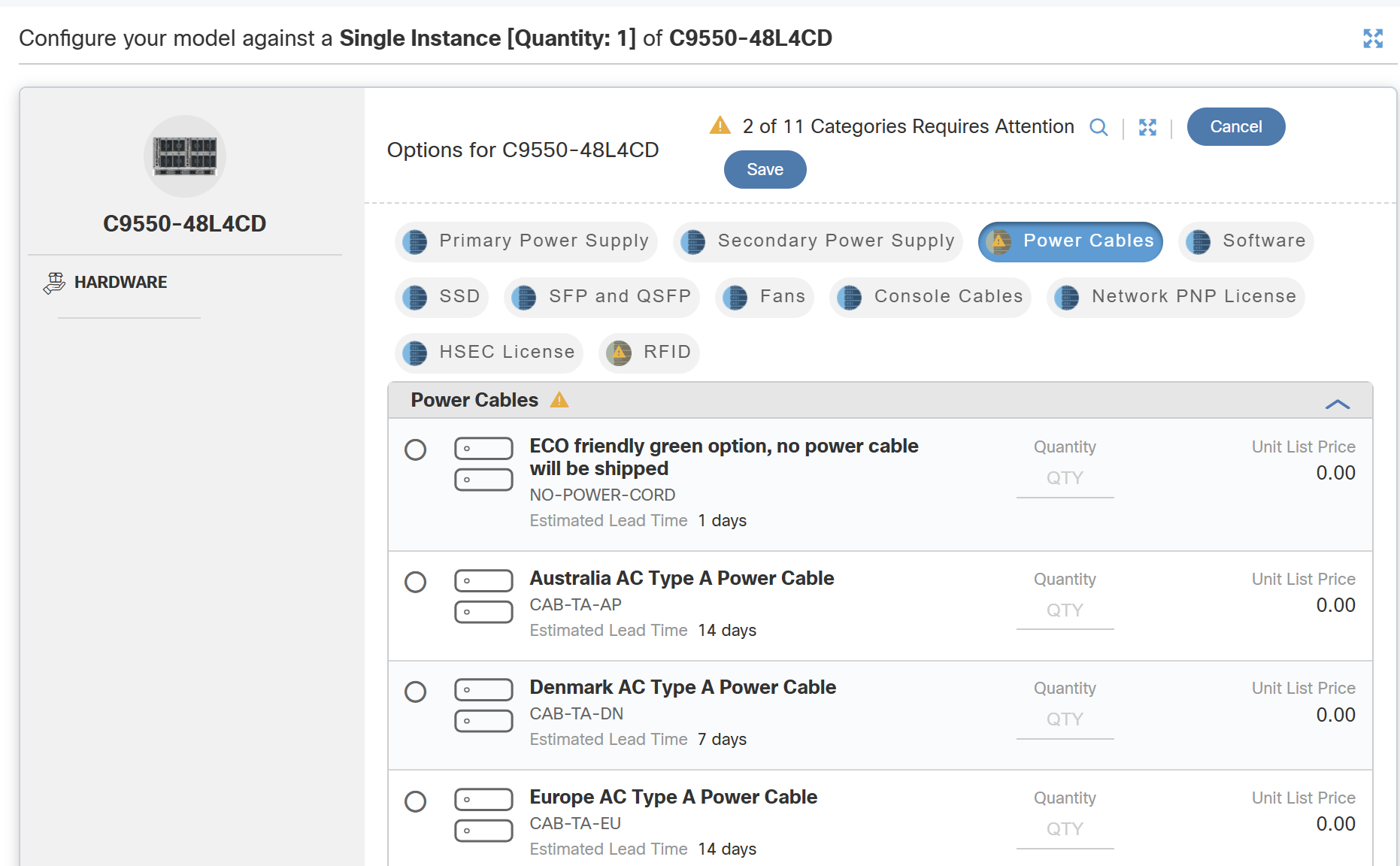The width and height of the screenshot is (1400, 866).
Task: Click the Cancel button
Action: (x=1236, y=126)
